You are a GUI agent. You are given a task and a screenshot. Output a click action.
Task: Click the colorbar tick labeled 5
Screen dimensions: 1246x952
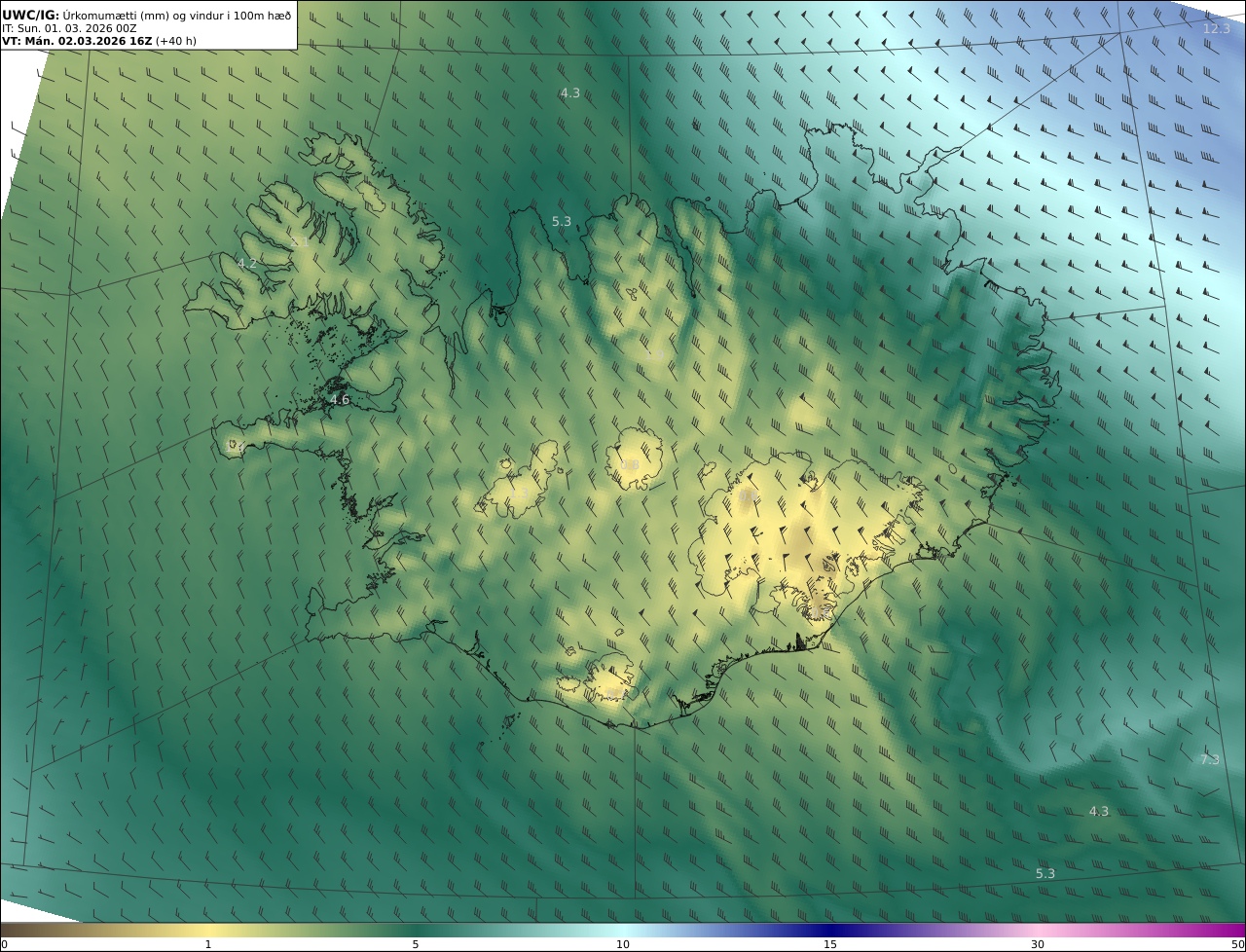pyautogui.click(x=416, y=944)
